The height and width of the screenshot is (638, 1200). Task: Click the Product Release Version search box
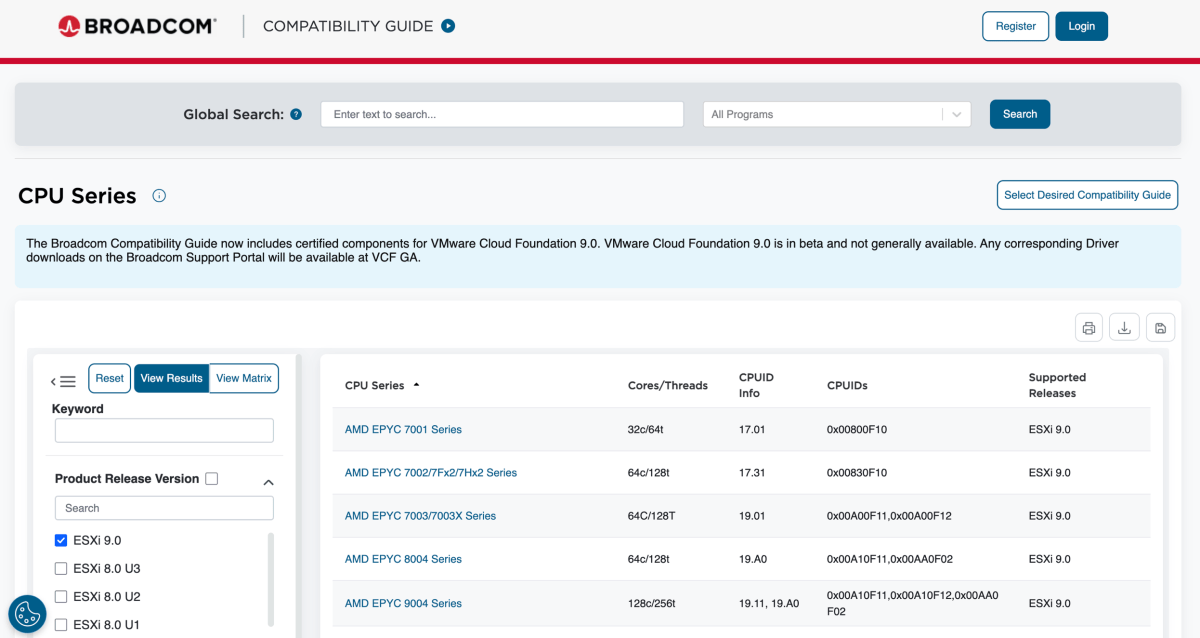(x=164, y=508)
